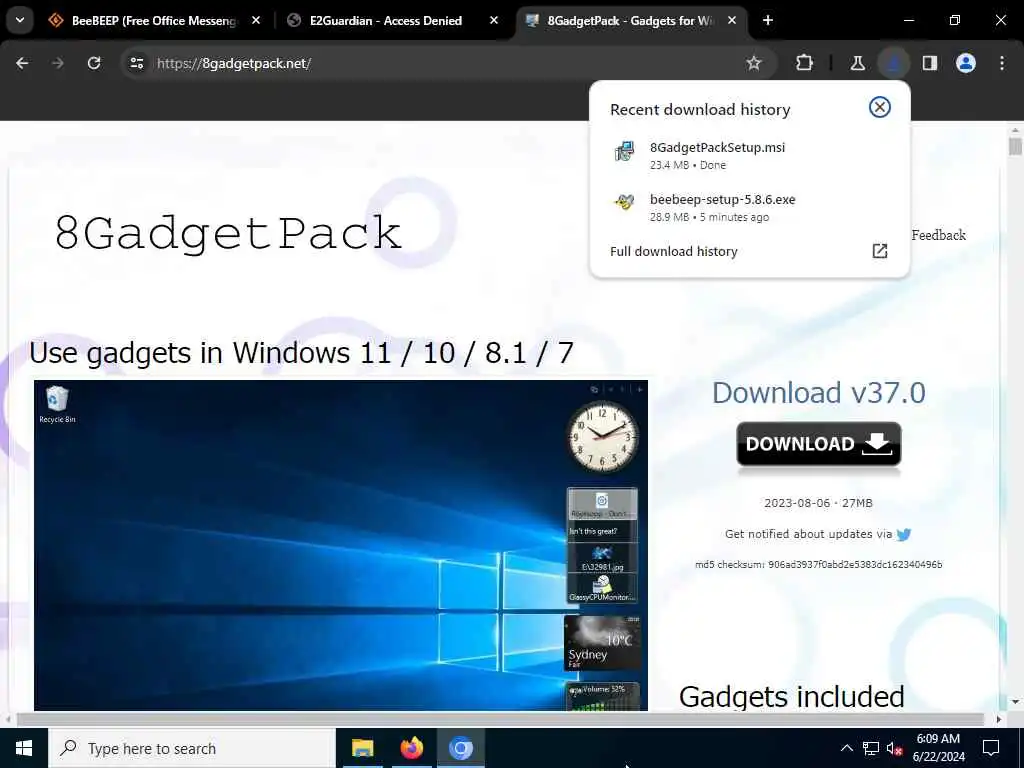Open the Windows Start menu
Viewport: 1024px width, 768px height.
click(x=24, y=748)
